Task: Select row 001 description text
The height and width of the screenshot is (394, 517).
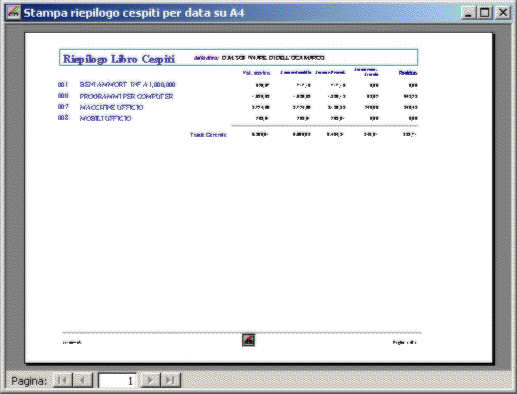Action: [x=127, y=85]
